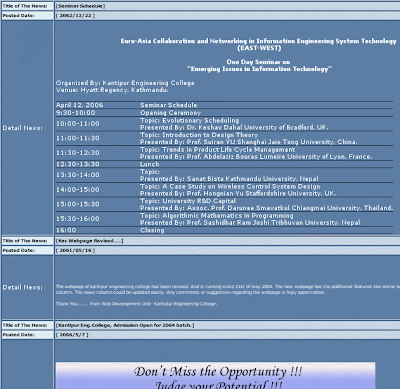Click the "Closing" cell
Image resolution: width=400 pixels, height=389 pixels.
tap(152, 230)
